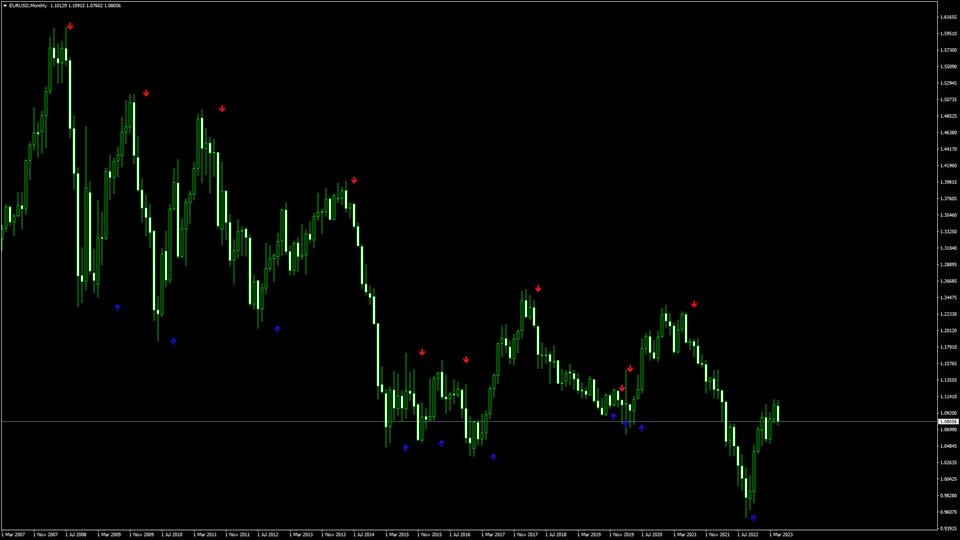The width and height of the screenshot is (960, 540).
Task: Select the red down arrow above the mid-2015 candles
Action: click(422, 352)
